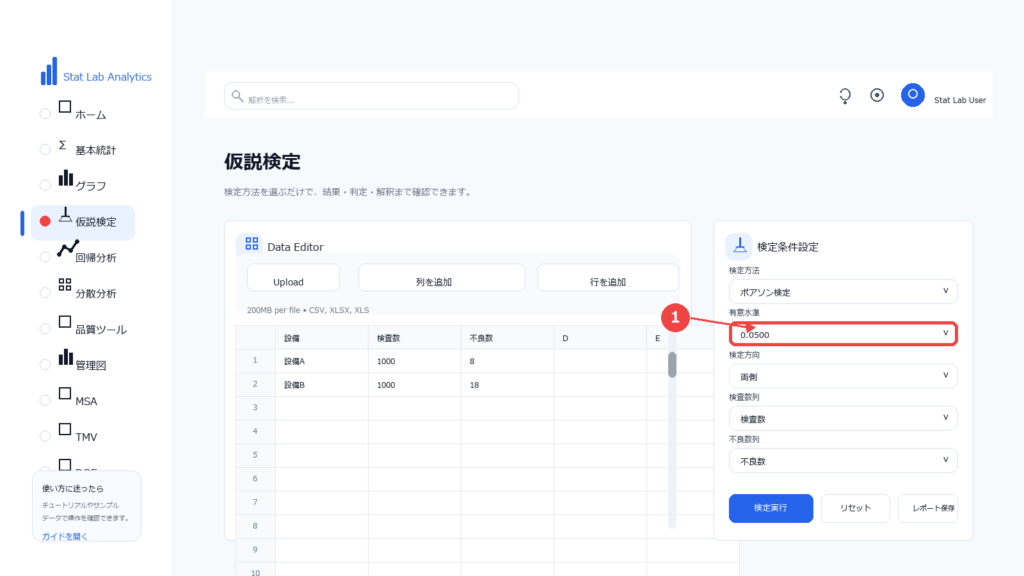This screenshot has height=576, width=1024.
Task: Select the red 仮説検定 radio button
Action: 45,221
